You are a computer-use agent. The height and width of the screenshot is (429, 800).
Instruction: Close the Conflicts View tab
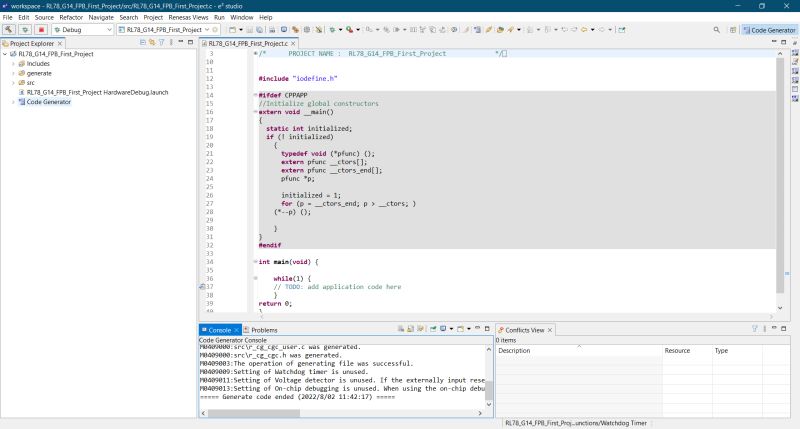(549, 331)
